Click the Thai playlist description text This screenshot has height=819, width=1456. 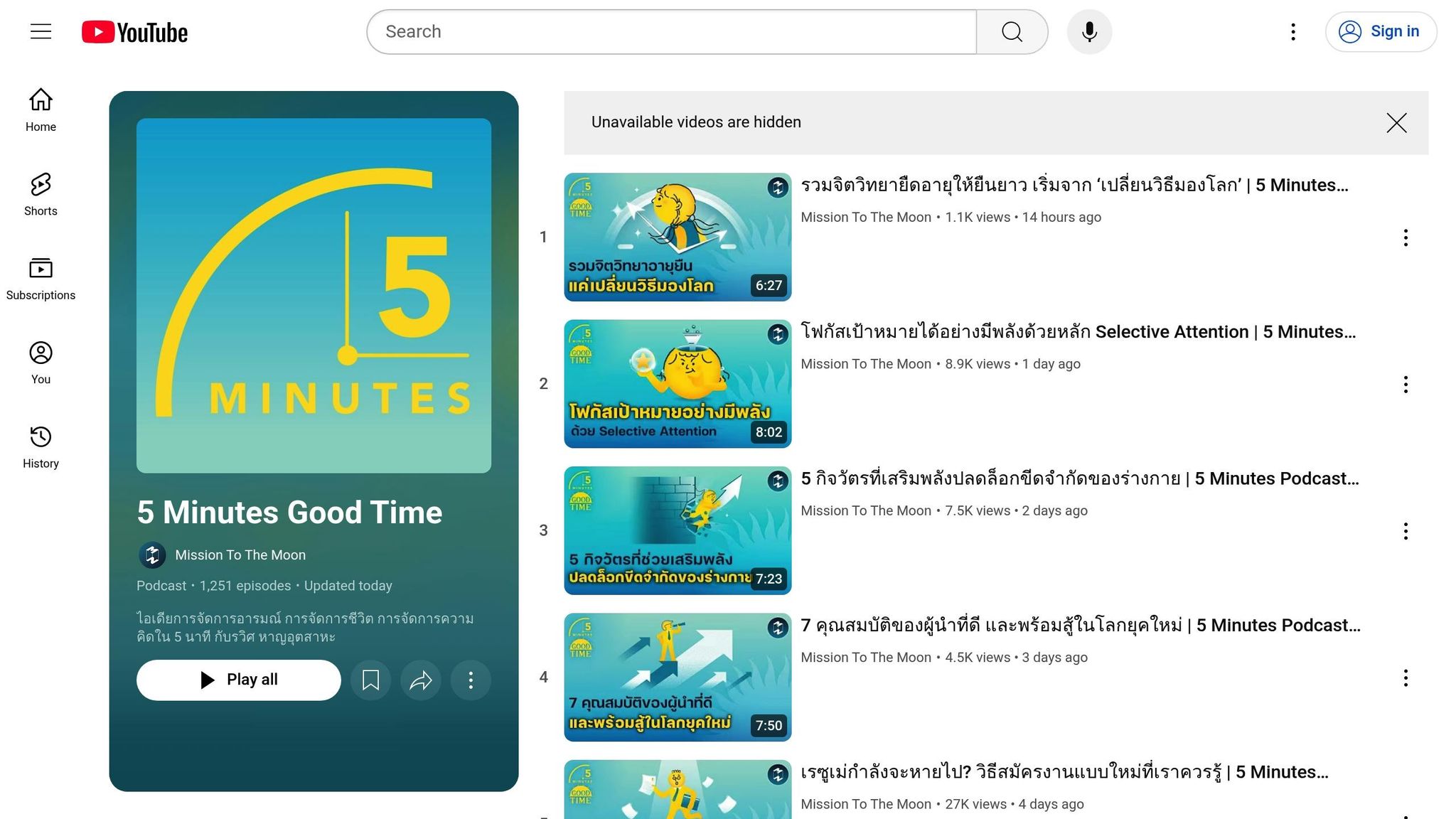[x=305, y=628]
